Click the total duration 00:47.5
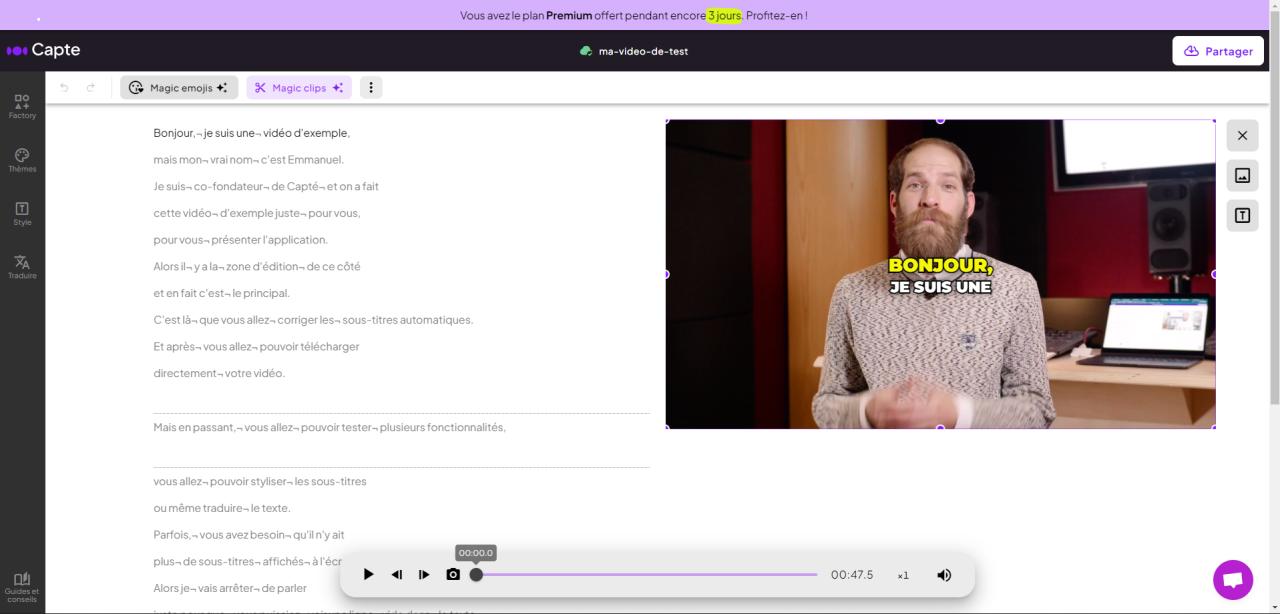 (852, 575)
